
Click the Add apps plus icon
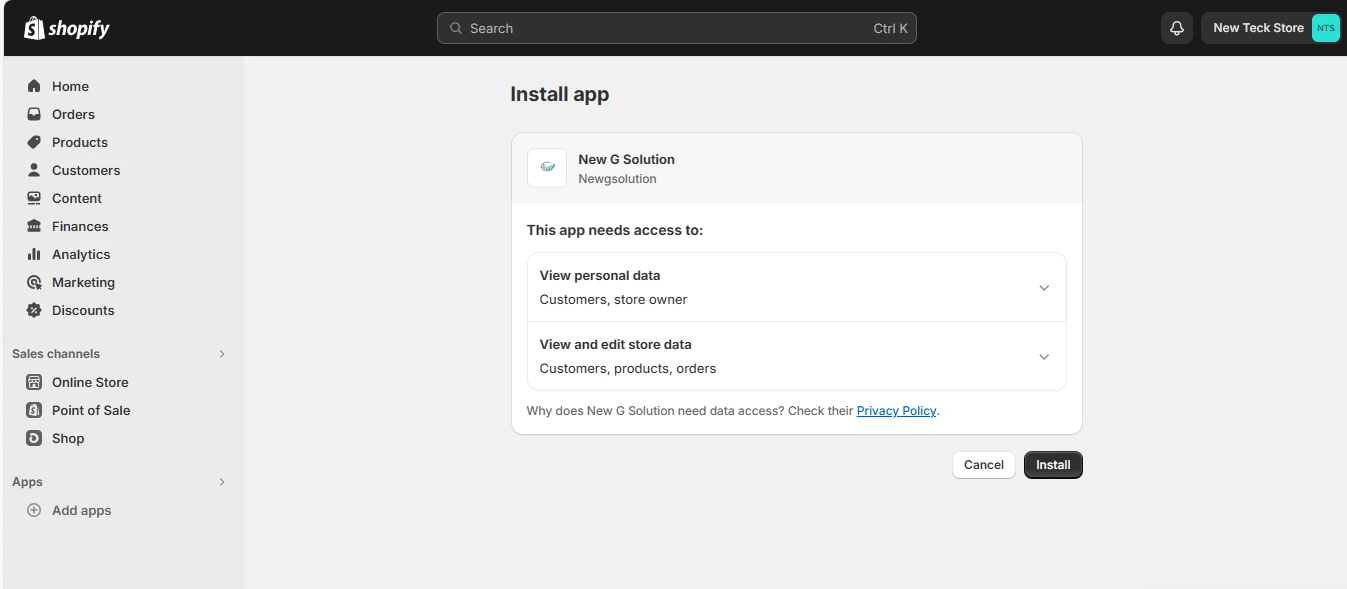coord(34,510)
